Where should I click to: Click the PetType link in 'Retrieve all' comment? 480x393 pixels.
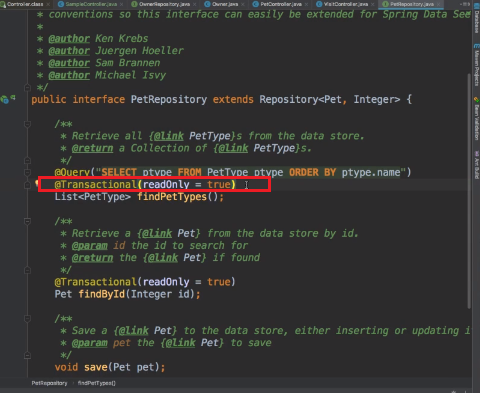pos(210,136)
